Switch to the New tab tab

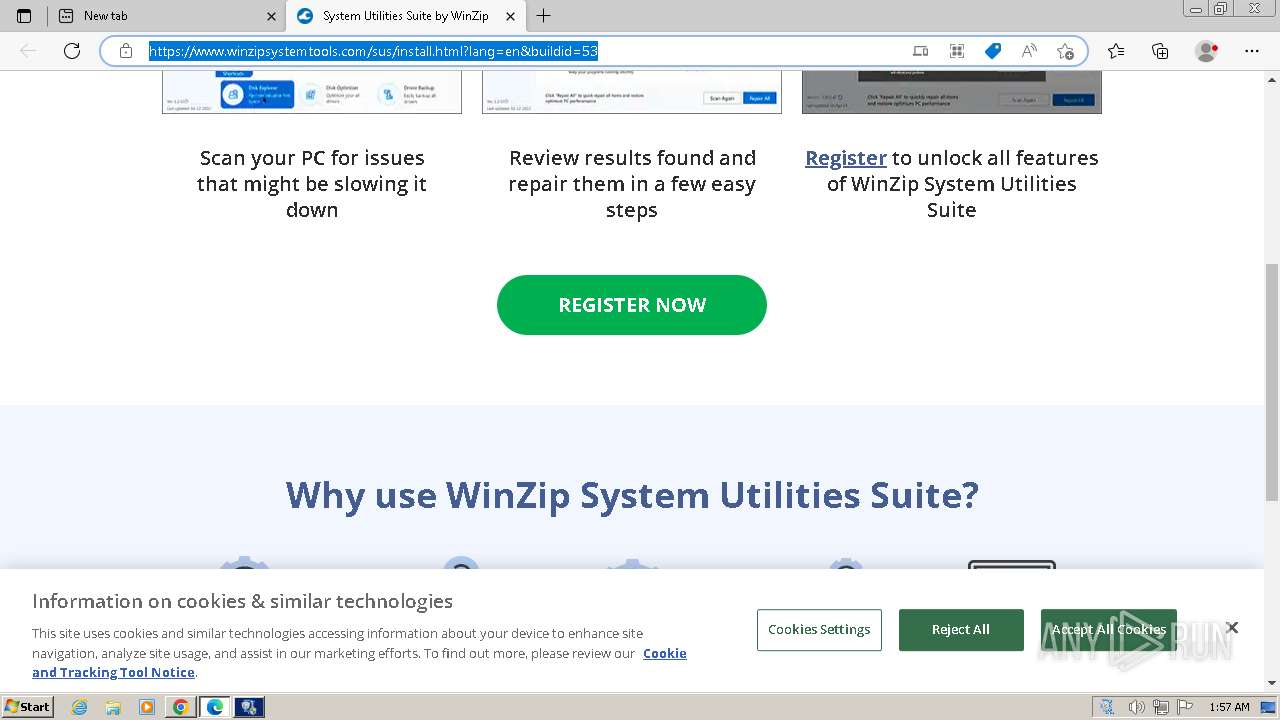pyautogui.click(x=167, y=16)
